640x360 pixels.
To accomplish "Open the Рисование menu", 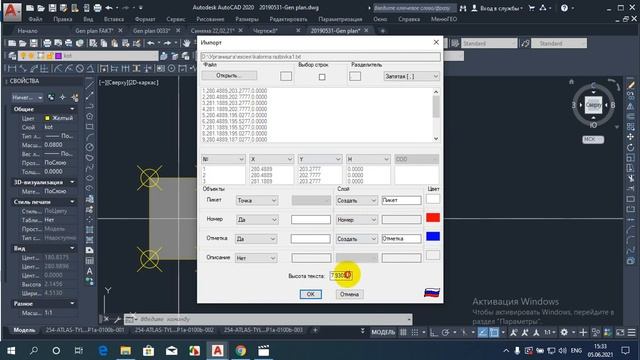I will click(x=210, y=19).
